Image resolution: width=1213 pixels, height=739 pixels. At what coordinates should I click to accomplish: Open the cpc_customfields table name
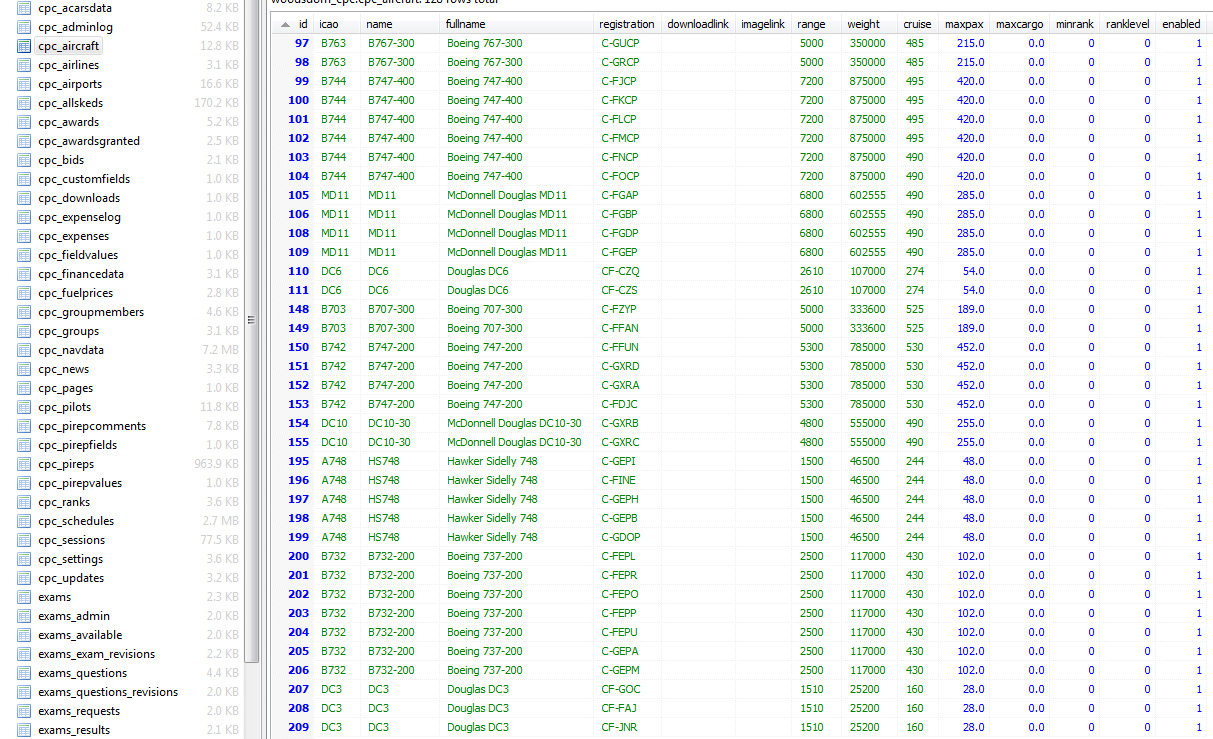[x=84, y=179]
